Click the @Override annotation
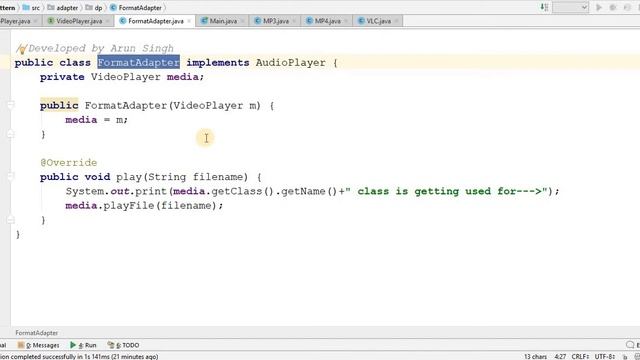 pos(69,162)
